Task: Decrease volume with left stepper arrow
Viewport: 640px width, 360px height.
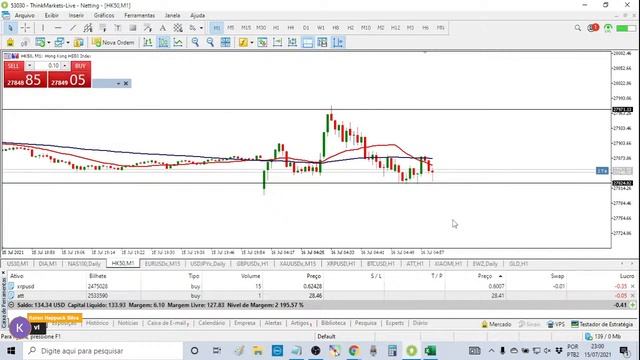Action: point(29,66)
